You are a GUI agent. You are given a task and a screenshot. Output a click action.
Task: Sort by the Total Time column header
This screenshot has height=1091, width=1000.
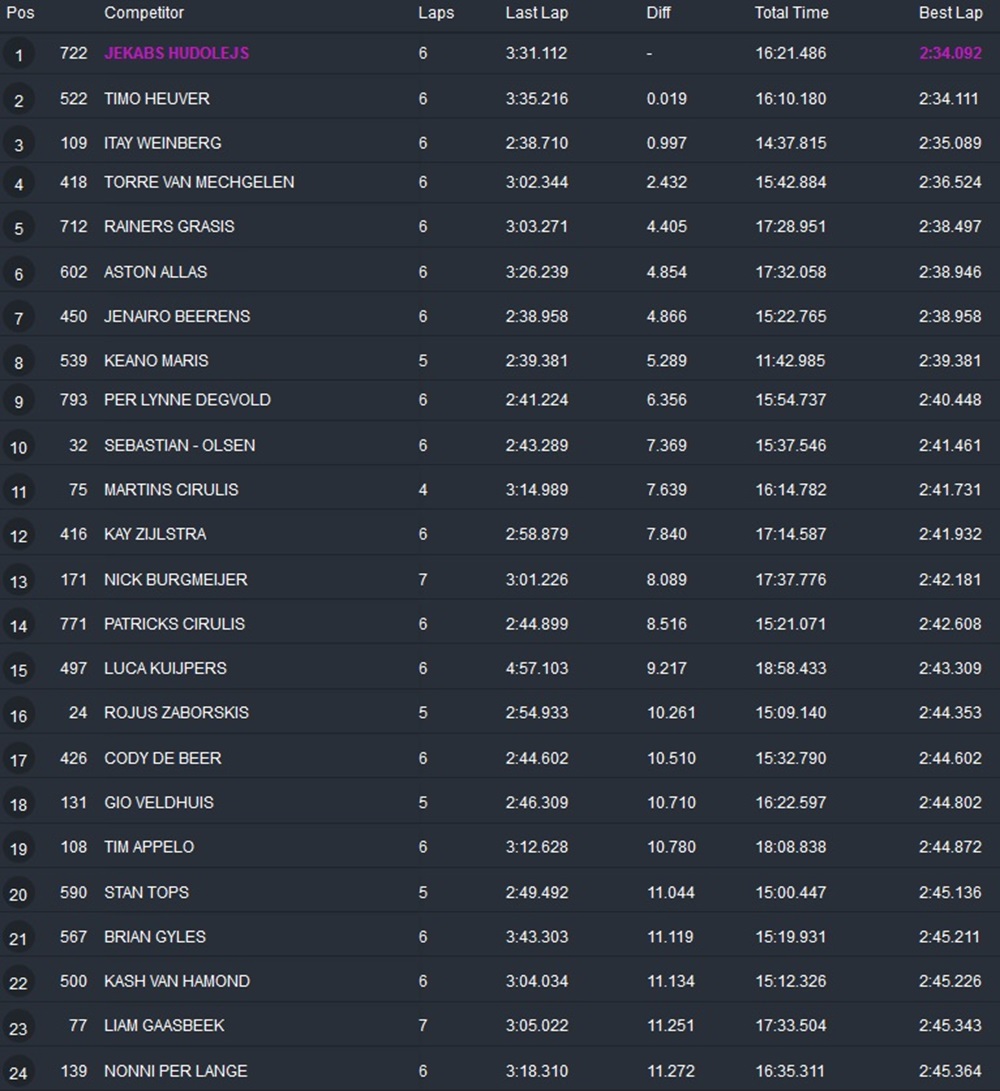pyautogui.click(x=791, y=13)
